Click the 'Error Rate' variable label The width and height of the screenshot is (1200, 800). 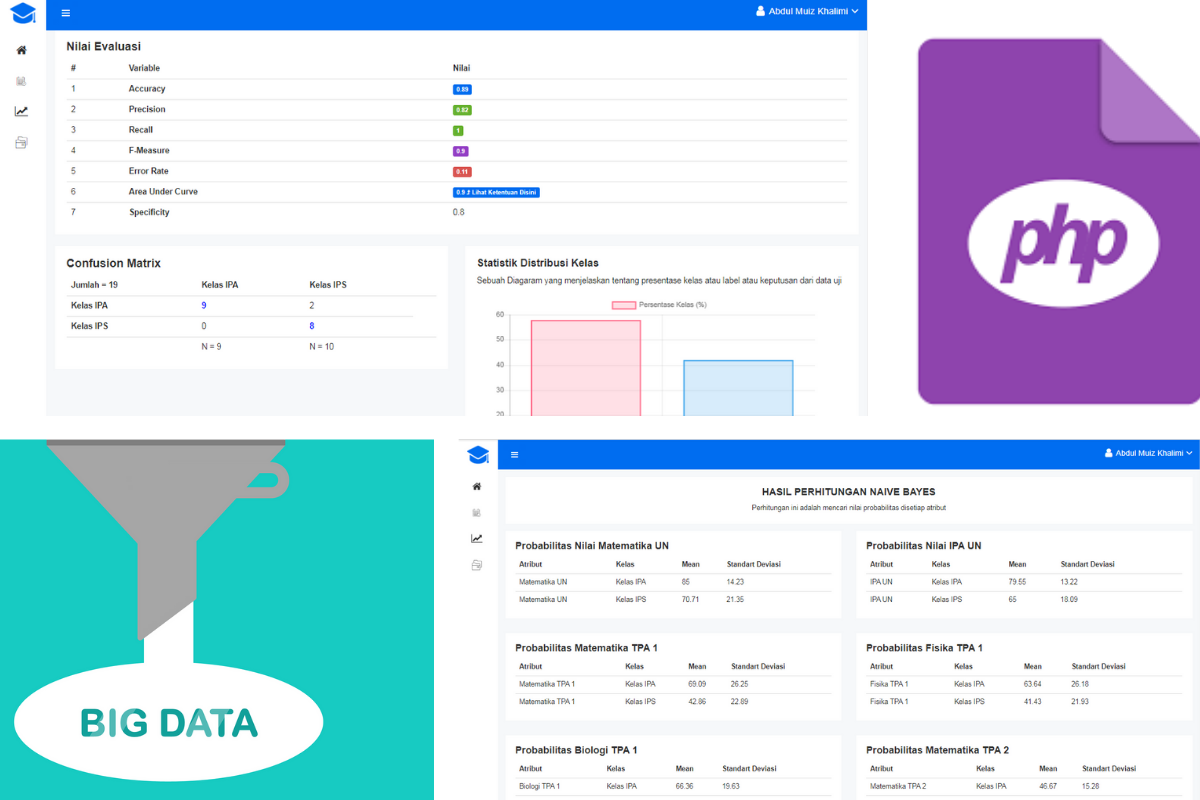pyautogui.click(x=149, y=171)
